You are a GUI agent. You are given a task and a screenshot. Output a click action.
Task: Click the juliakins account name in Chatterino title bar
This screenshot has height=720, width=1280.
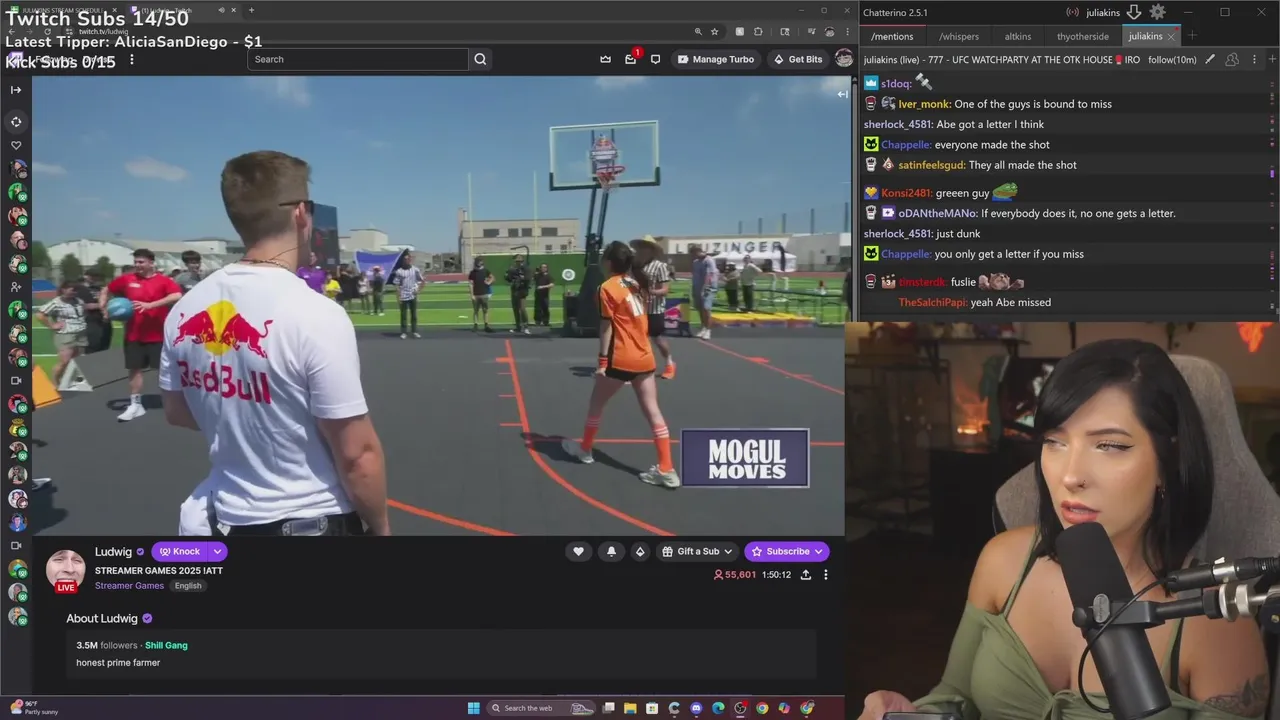point(1103,13)
